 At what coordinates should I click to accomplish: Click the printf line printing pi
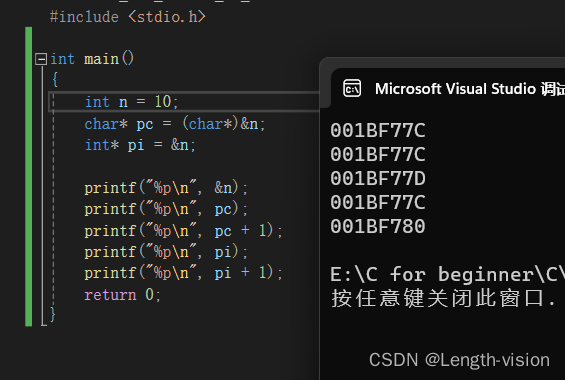[166, 252]
